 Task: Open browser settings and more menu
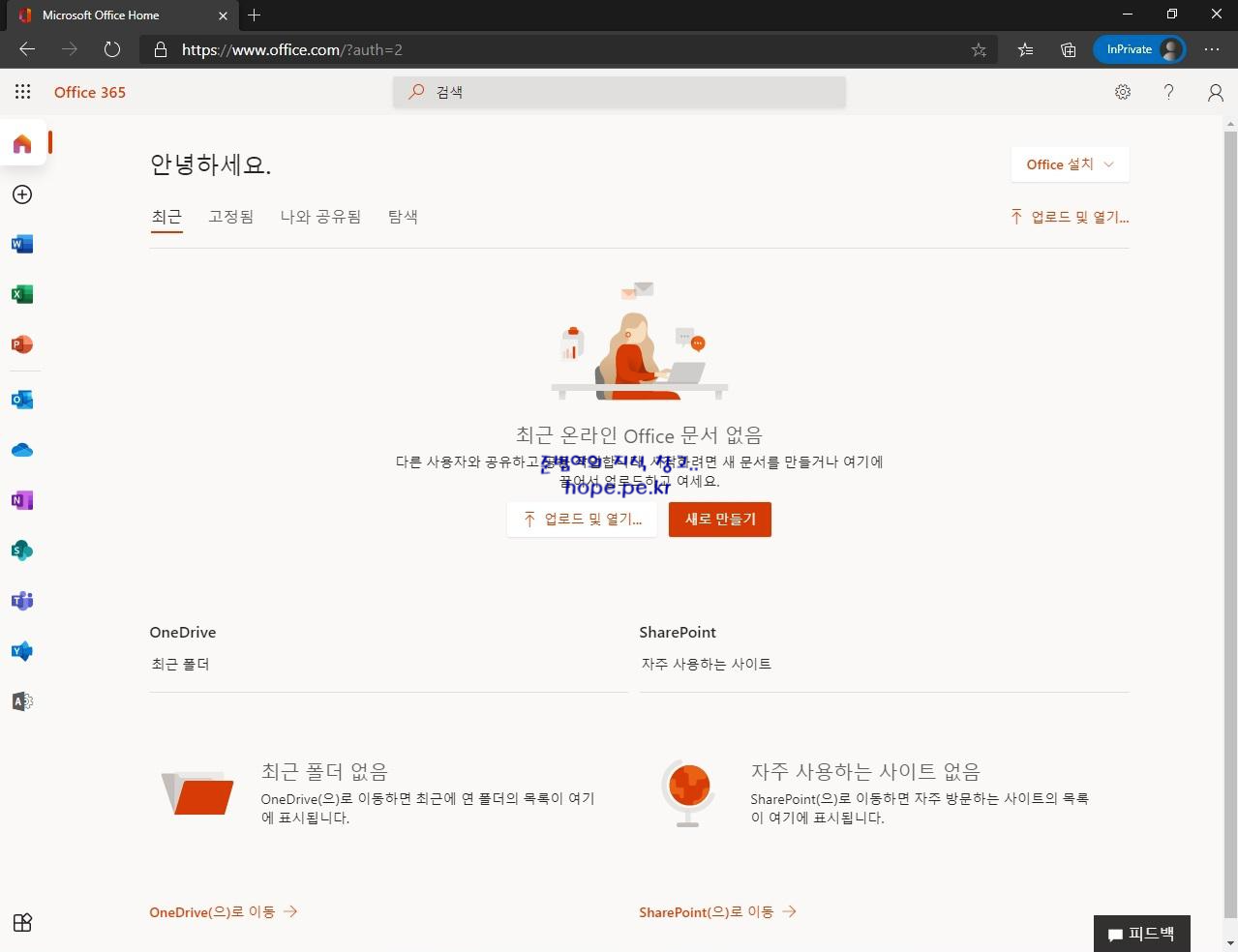pyautogui.click(x=1212, y=49)
